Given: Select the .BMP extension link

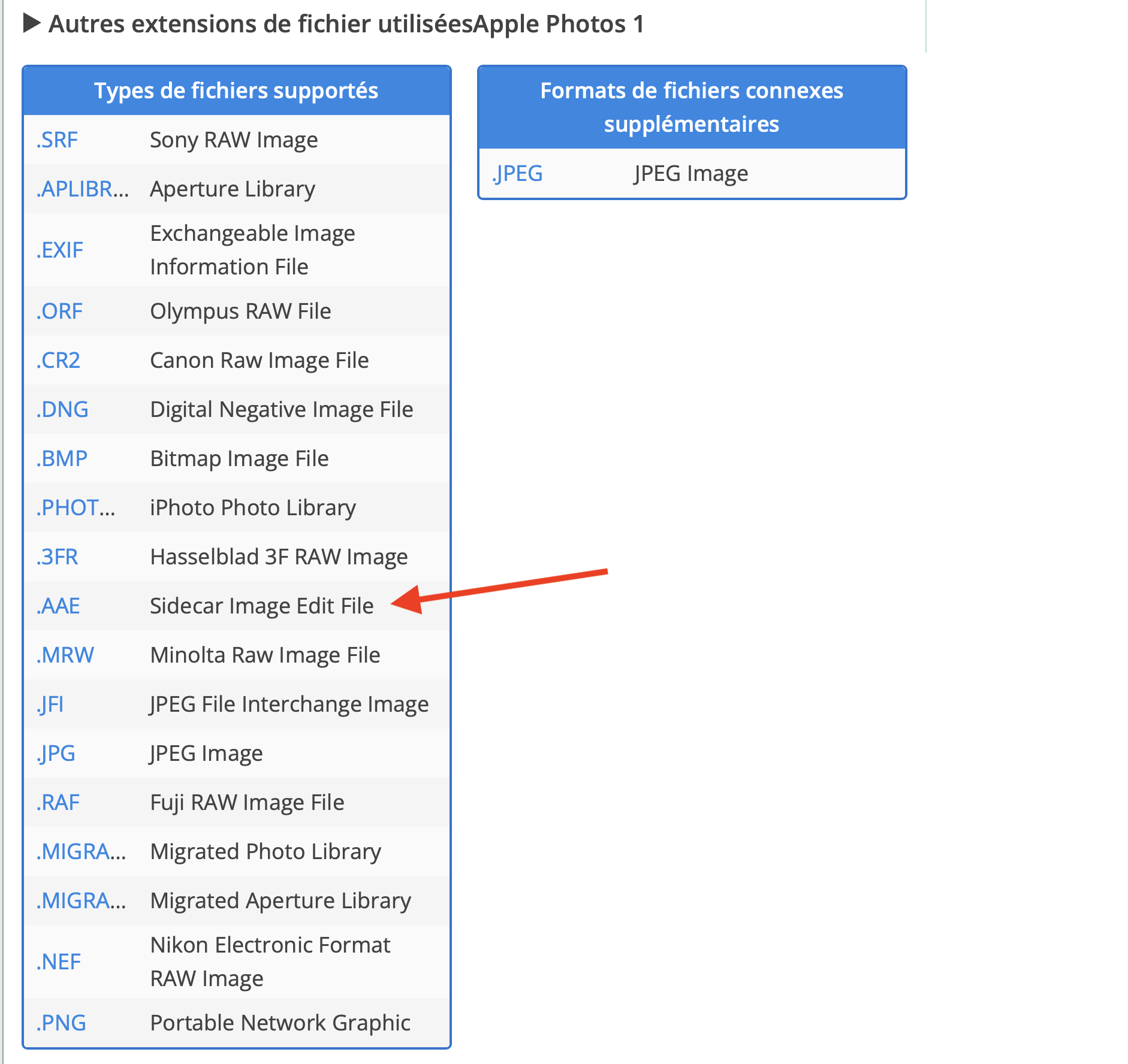Looking at the screenshot, I should (x=62, y=459).
